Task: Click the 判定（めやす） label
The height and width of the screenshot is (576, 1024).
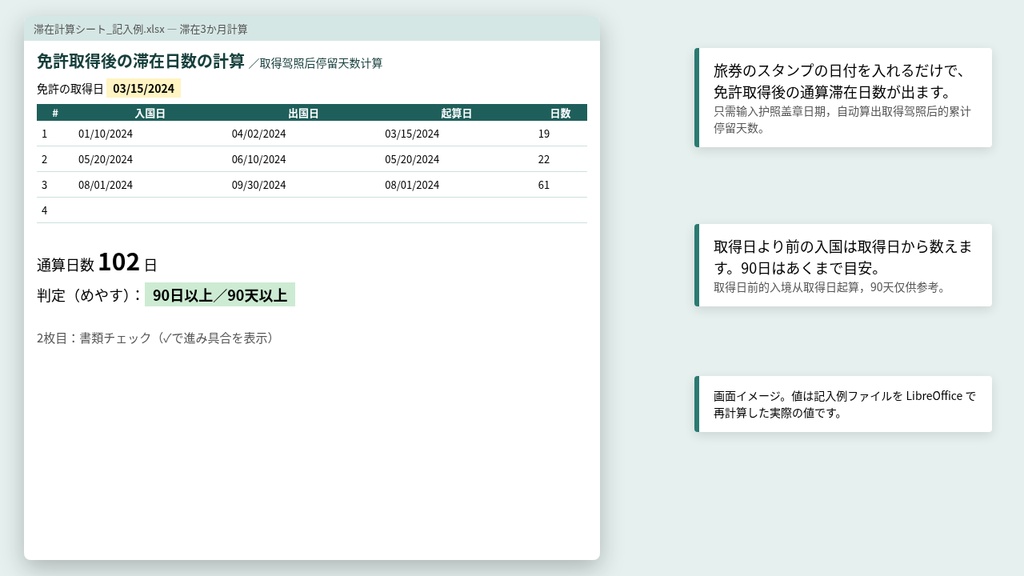Action: [88, 295]
